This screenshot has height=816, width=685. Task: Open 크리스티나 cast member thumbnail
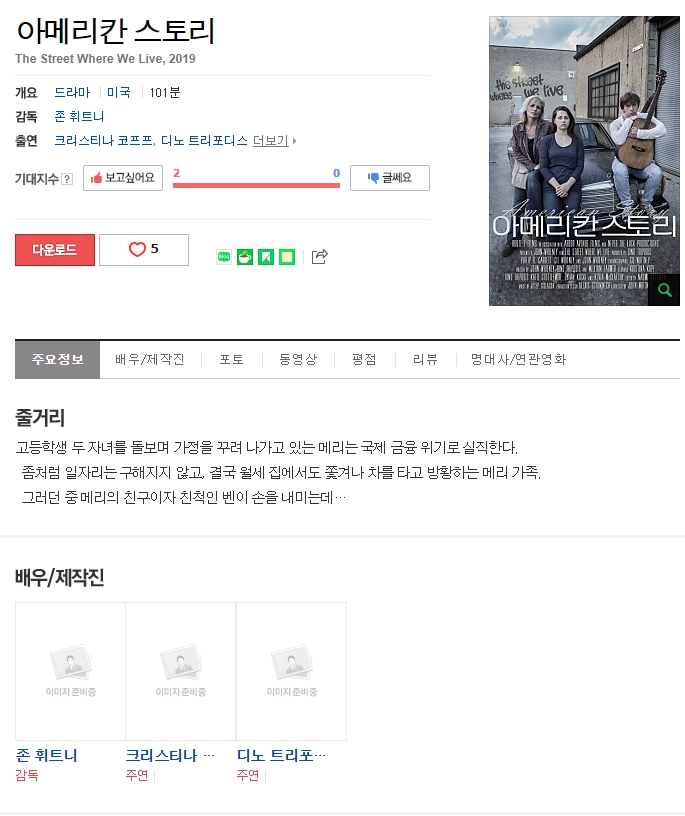point(181,671)
